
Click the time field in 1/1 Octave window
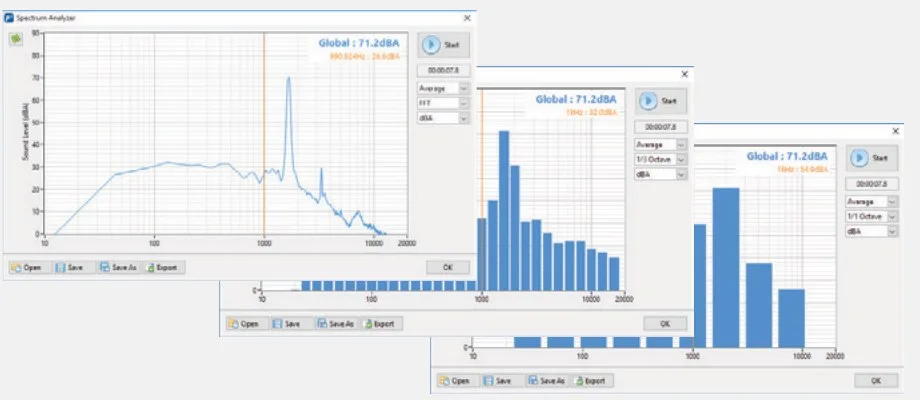click(x=872, y=184)
